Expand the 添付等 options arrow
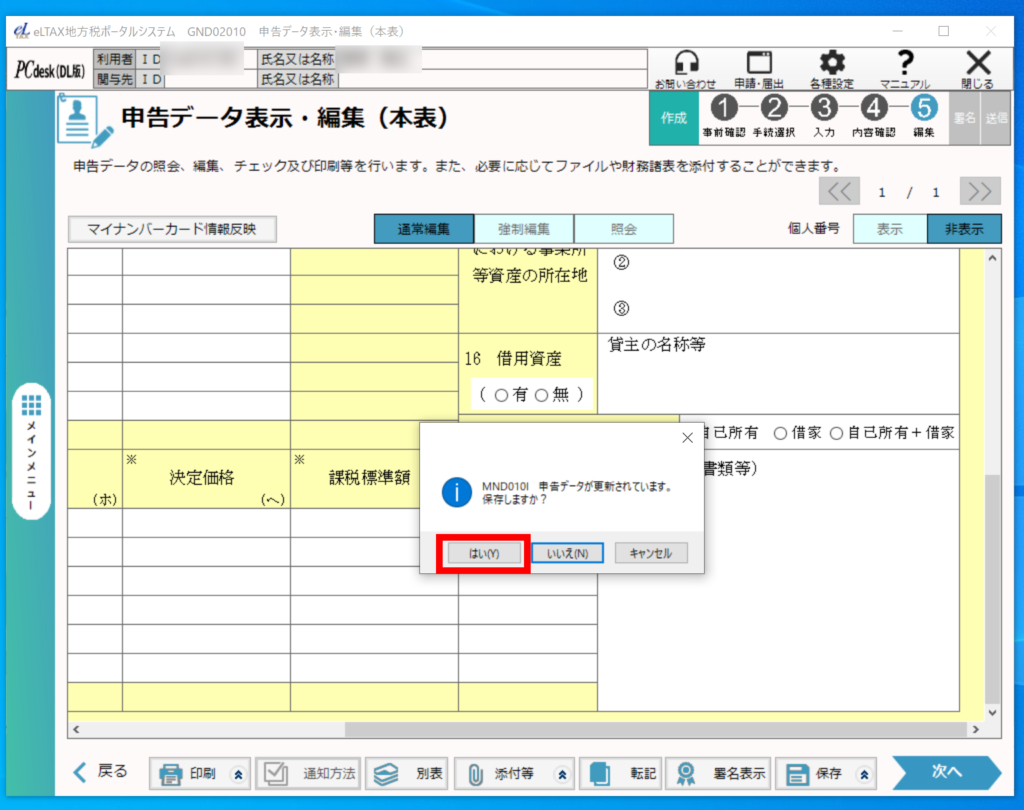 561,774
